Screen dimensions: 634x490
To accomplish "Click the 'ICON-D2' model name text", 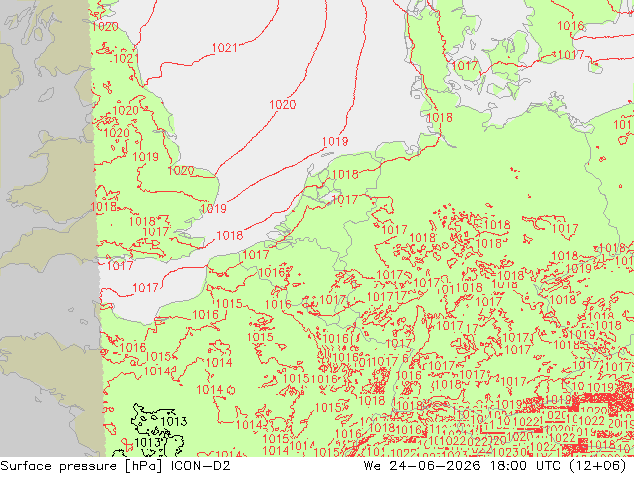I will coord(201,466).
